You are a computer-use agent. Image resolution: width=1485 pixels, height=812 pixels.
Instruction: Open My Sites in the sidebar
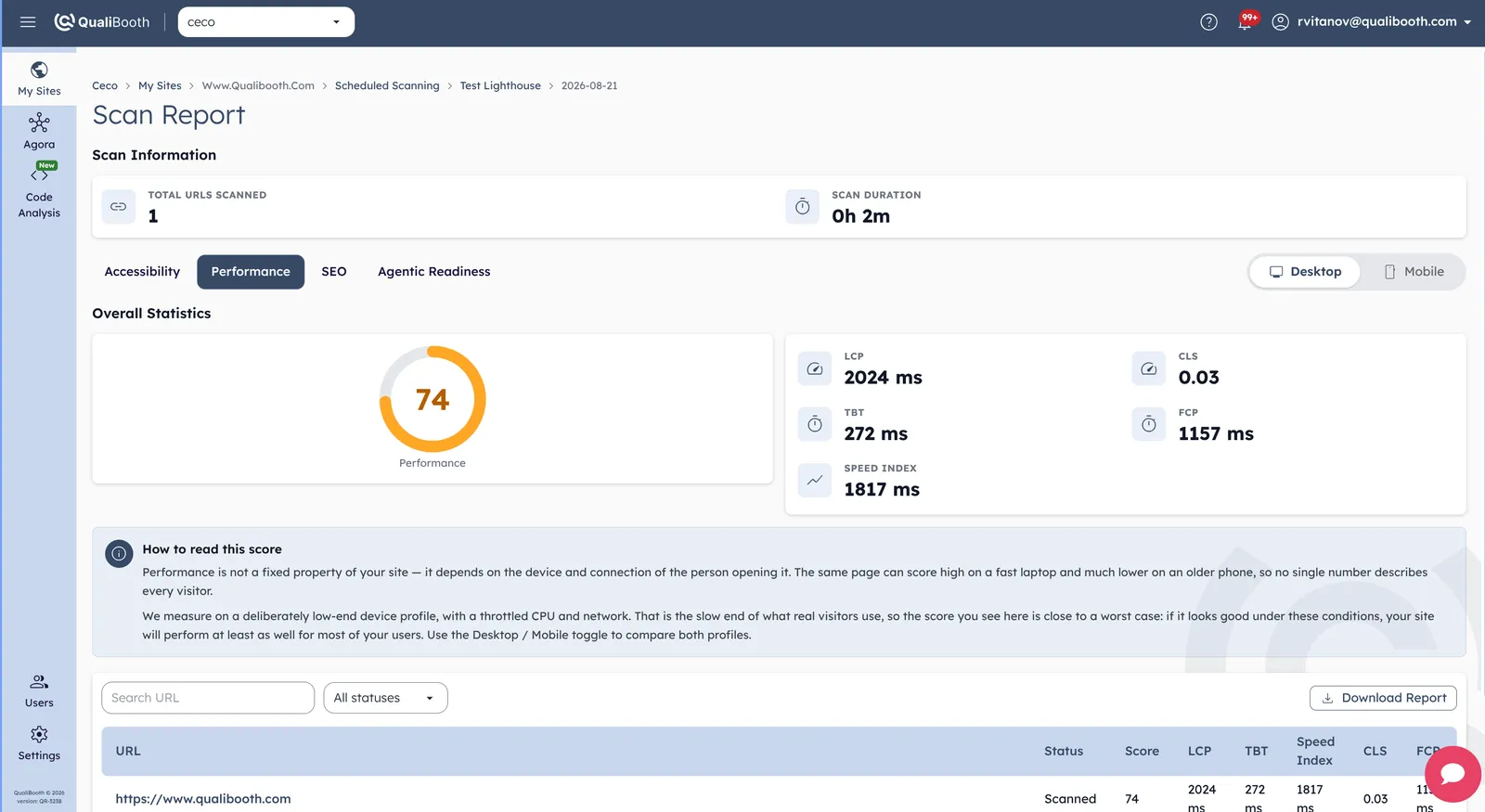[x=39, y=79]
